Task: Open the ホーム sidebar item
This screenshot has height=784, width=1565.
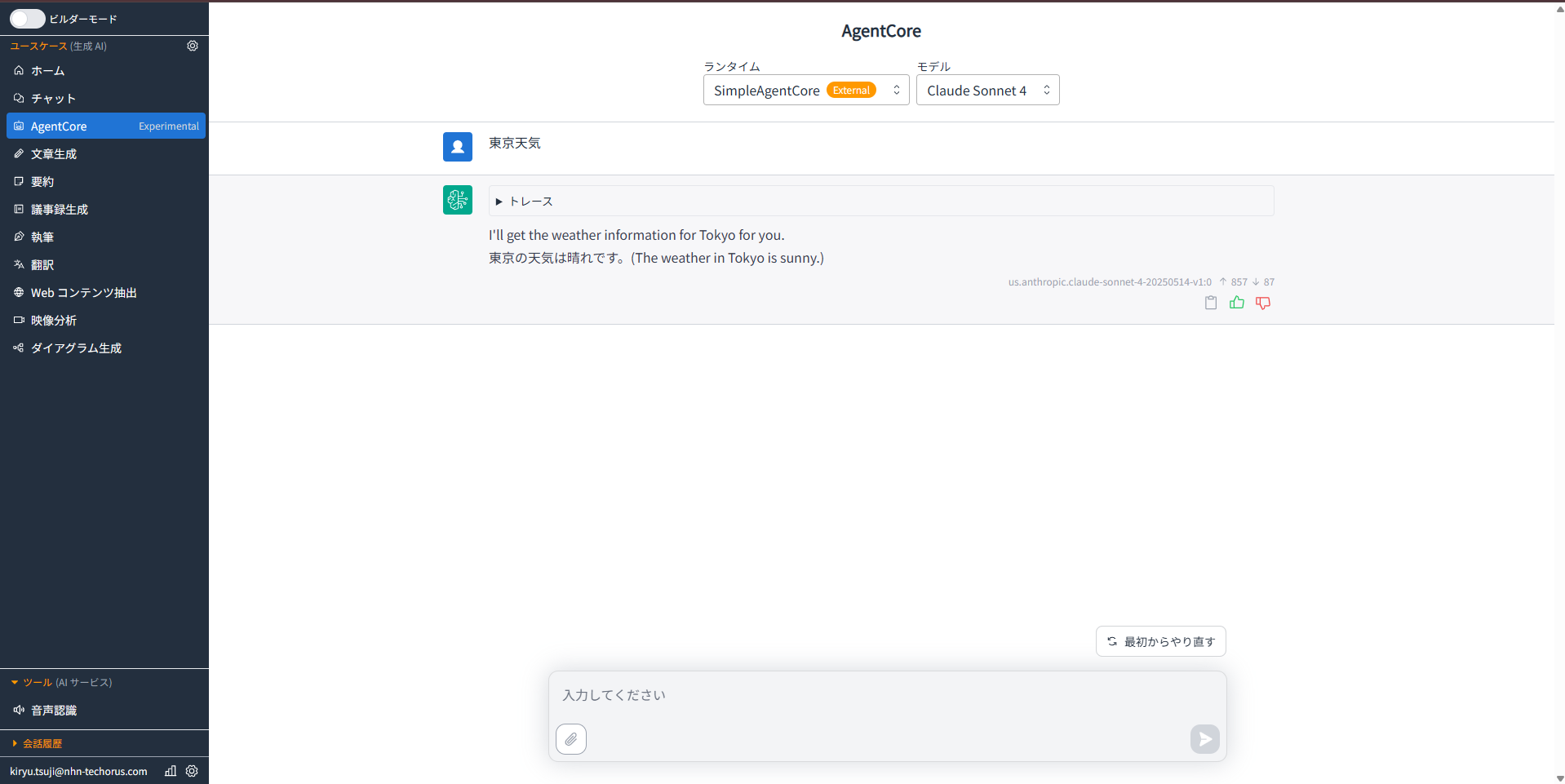Action: (48, 71)
